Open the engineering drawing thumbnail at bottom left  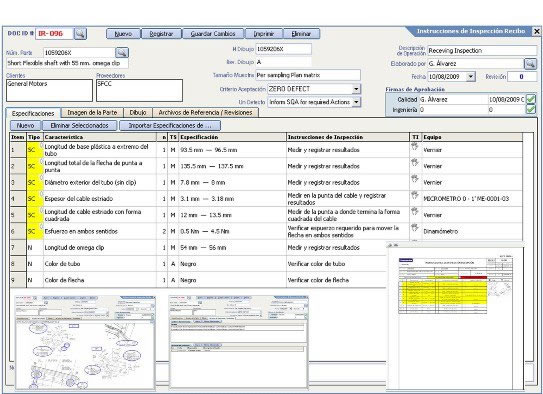(85, 342)
